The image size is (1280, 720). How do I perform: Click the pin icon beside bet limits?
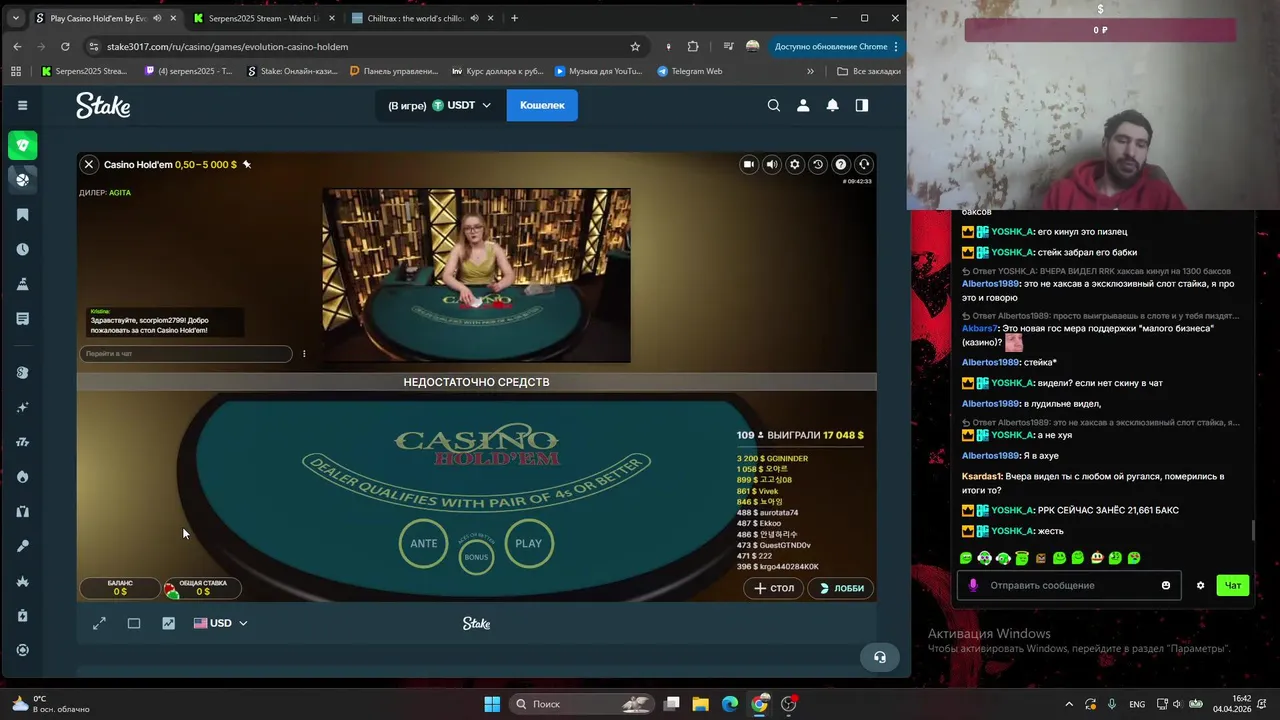click(247, 164)
